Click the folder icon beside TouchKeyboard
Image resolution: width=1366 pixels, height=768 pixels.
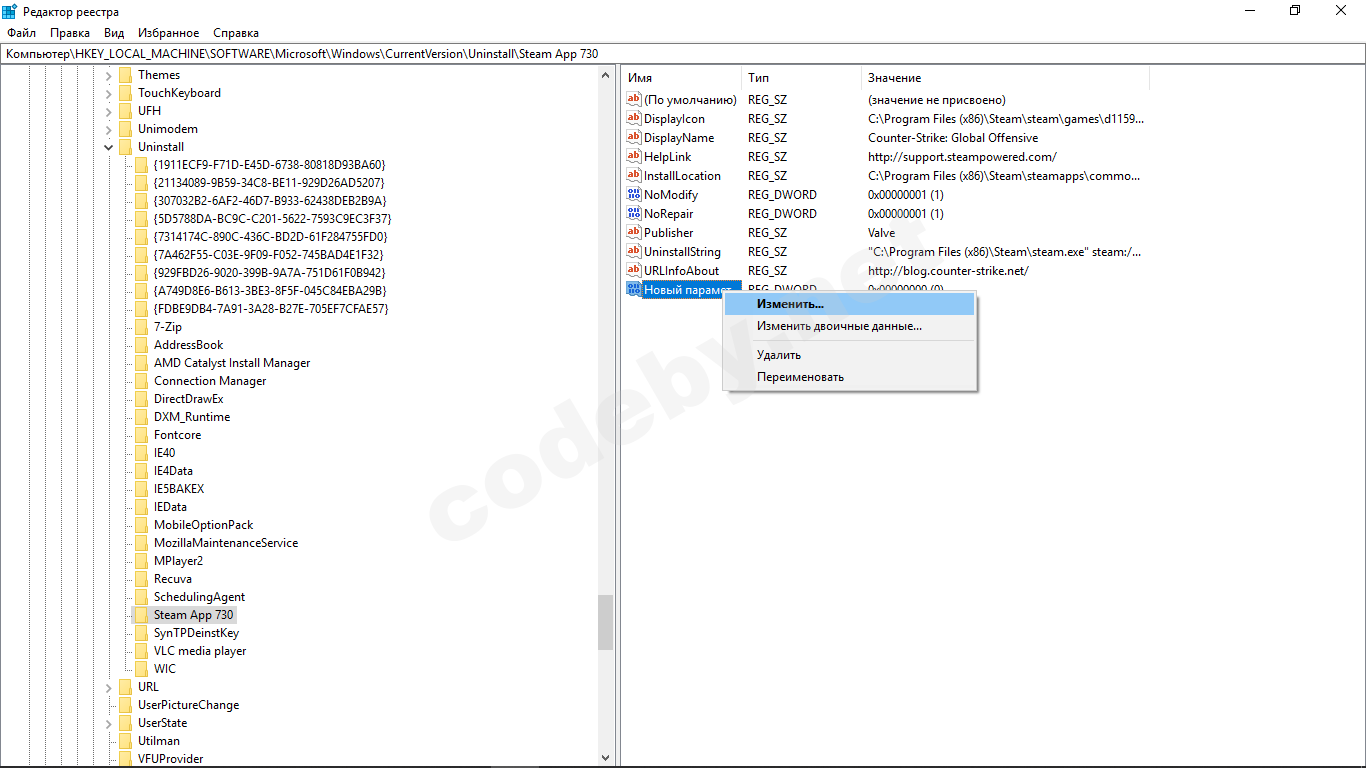pos(125,93)
